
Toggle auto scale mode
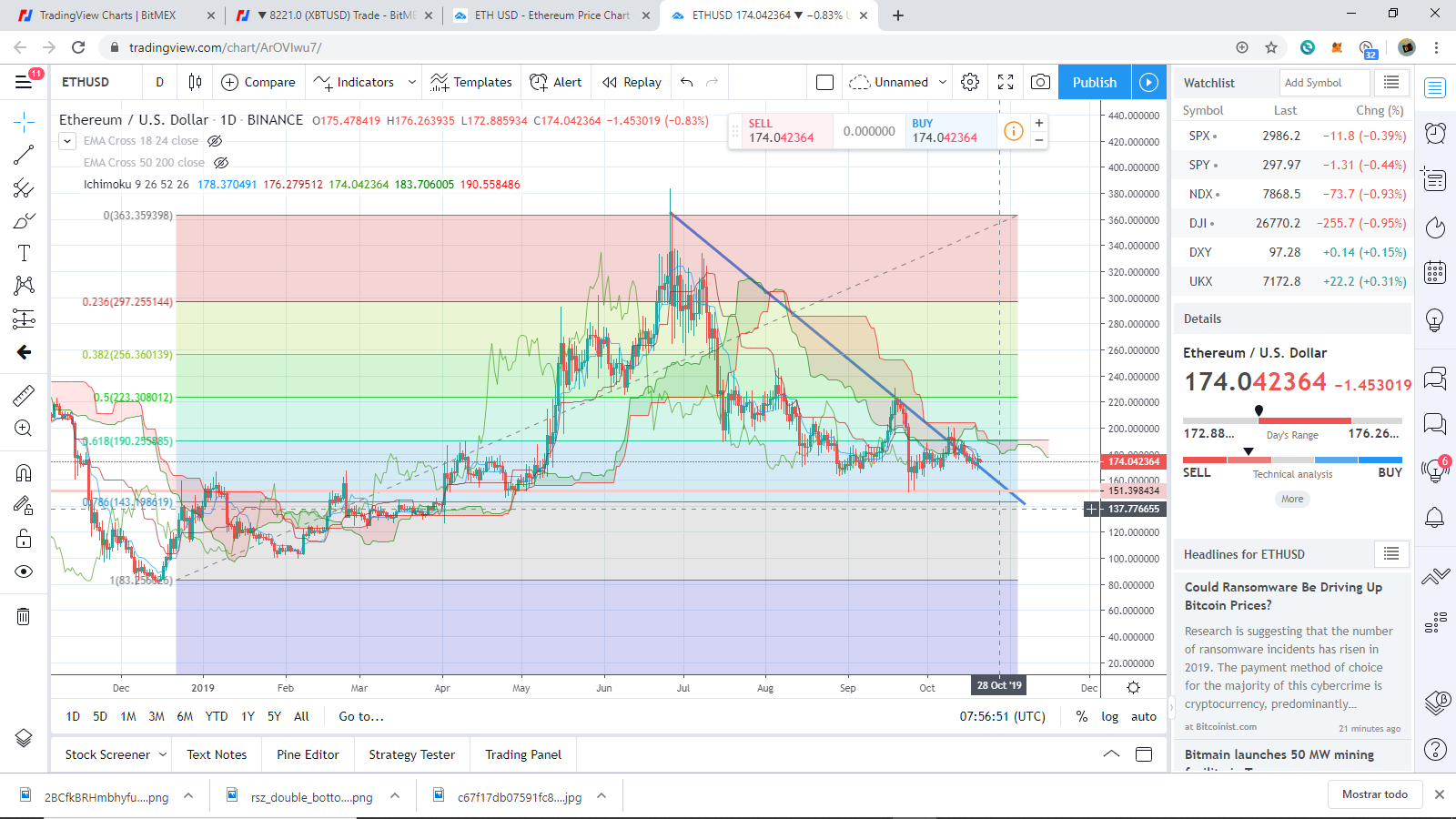click(1144, 716)
